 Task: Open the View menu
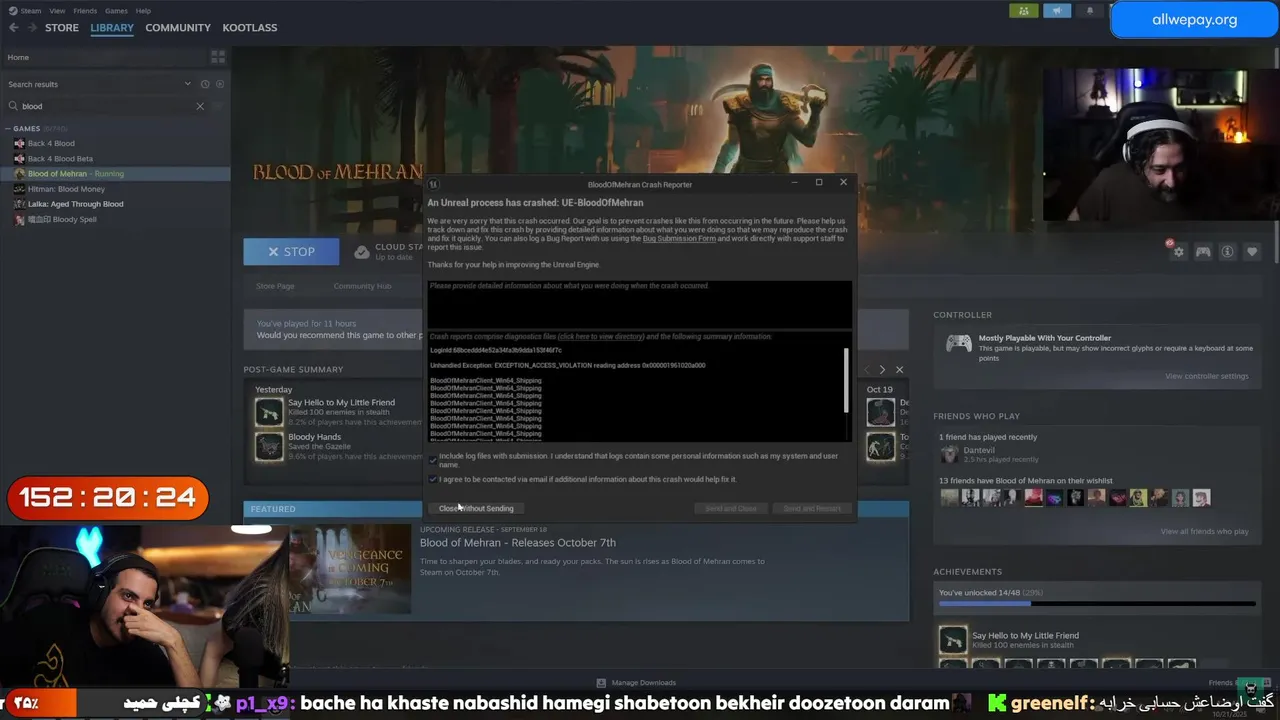tap(57, 11)
